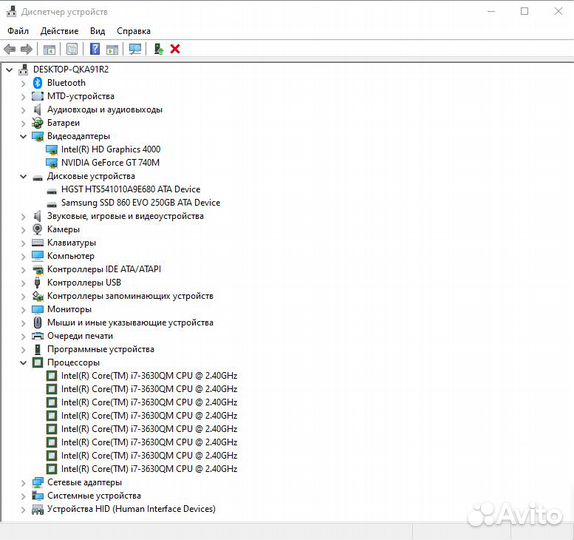Click the Сетевые адаптеры network icon
This screenshot has height=540, width=574.
tap(37, 483)
